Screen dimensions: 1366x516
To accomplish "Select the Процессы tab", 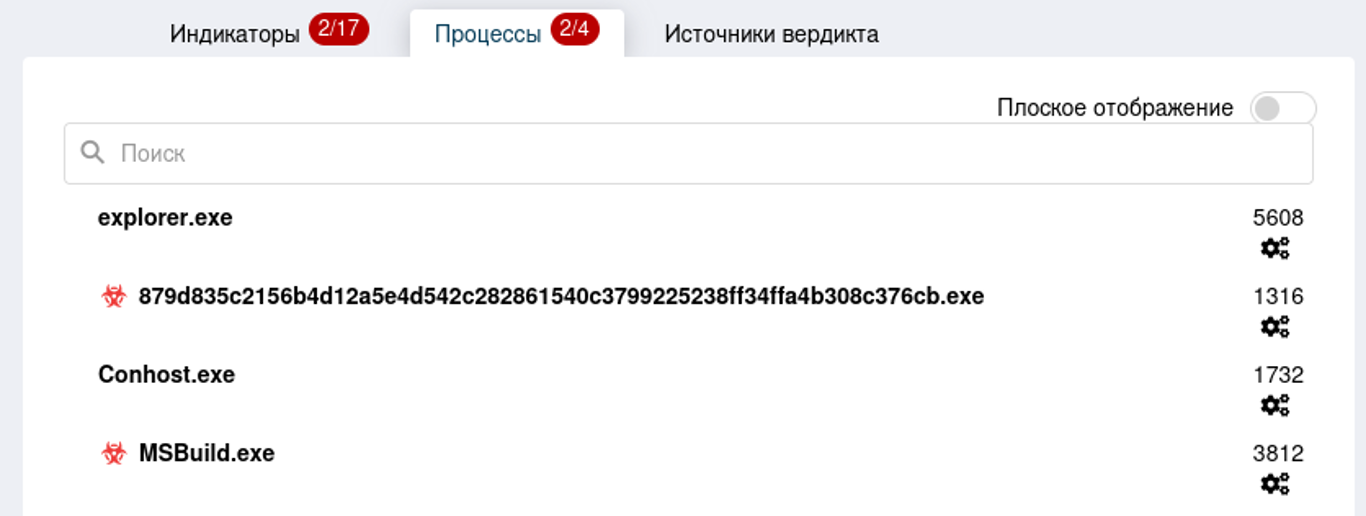I will click(487, 34).
